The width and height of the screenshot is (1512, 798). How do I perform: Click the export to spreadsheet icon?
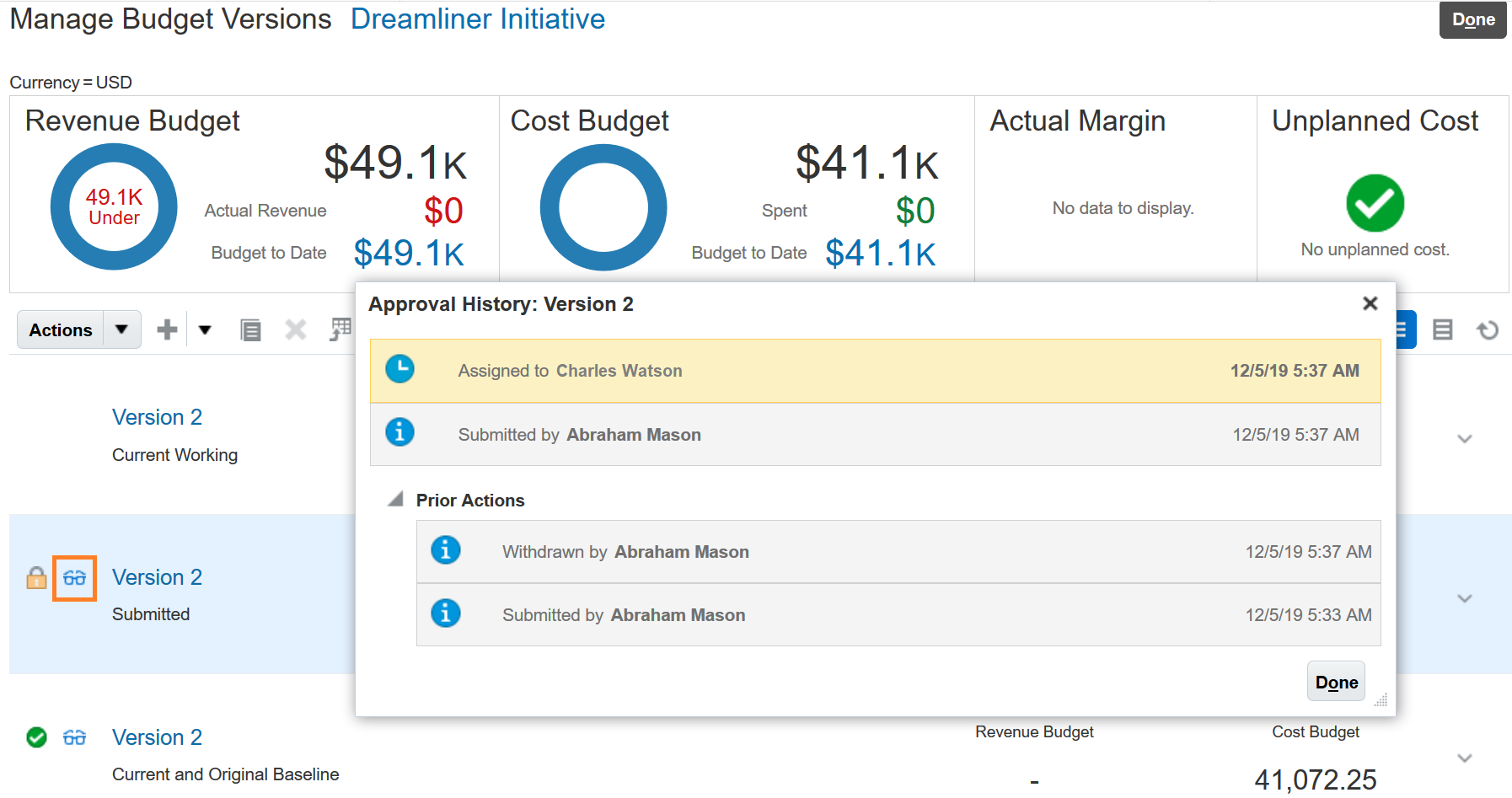tap(340, 329)
